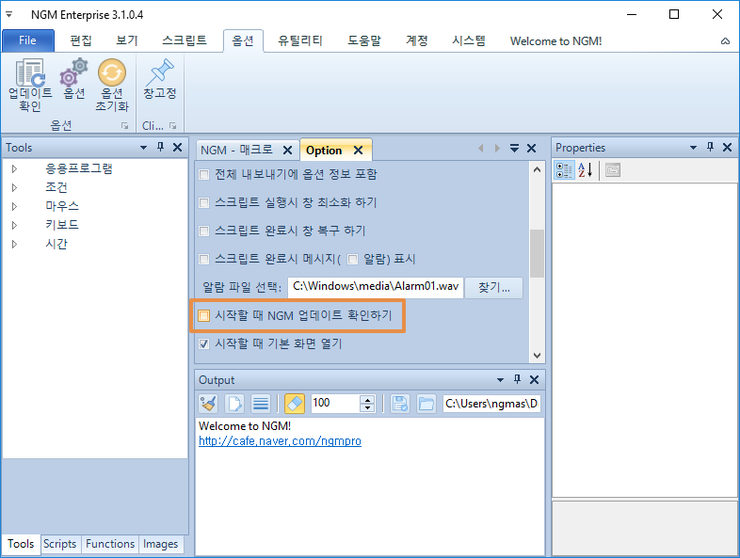Click the Property Pages icon

(613, 170)
